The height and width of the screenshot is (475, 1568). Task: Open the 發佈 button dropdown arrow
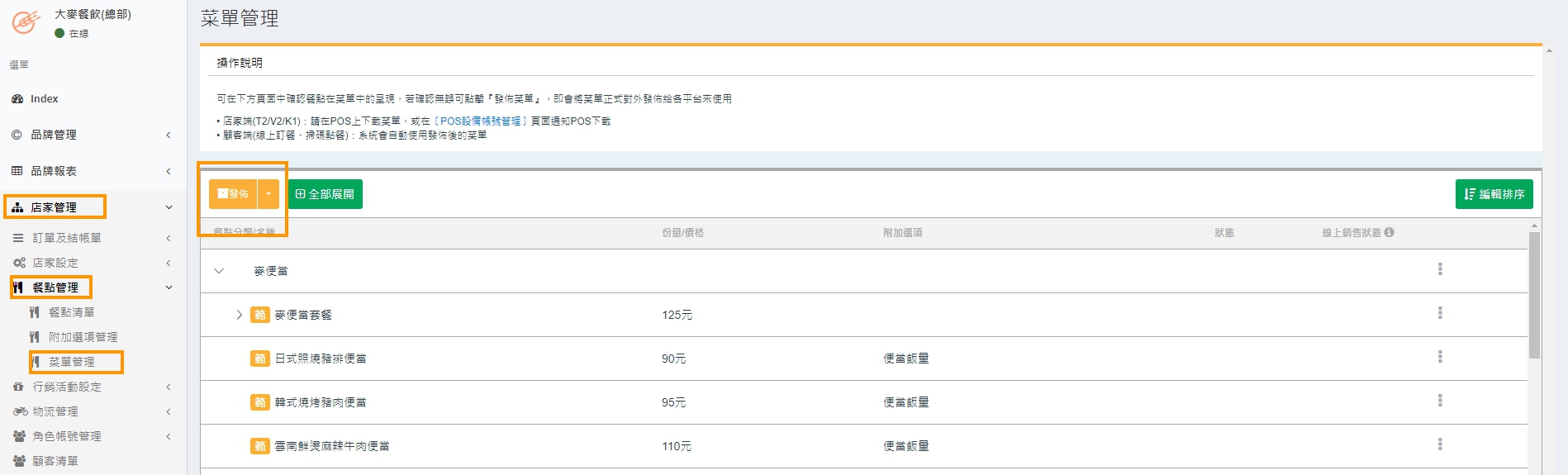pos(268,194)
